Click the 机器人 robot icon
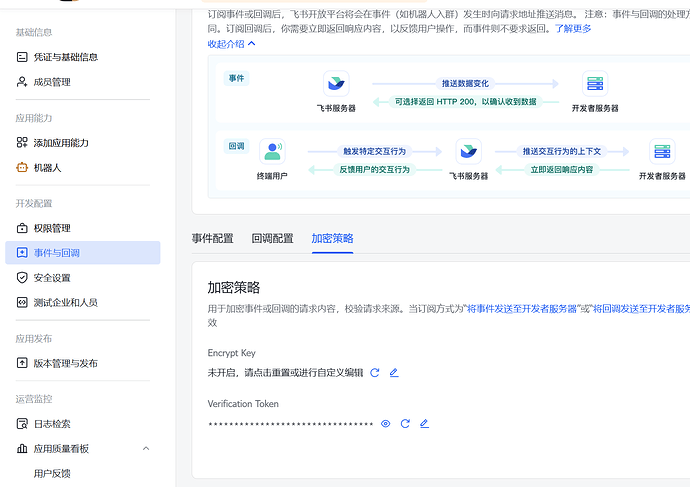This screenshot has width=690, height=487. 22,168
